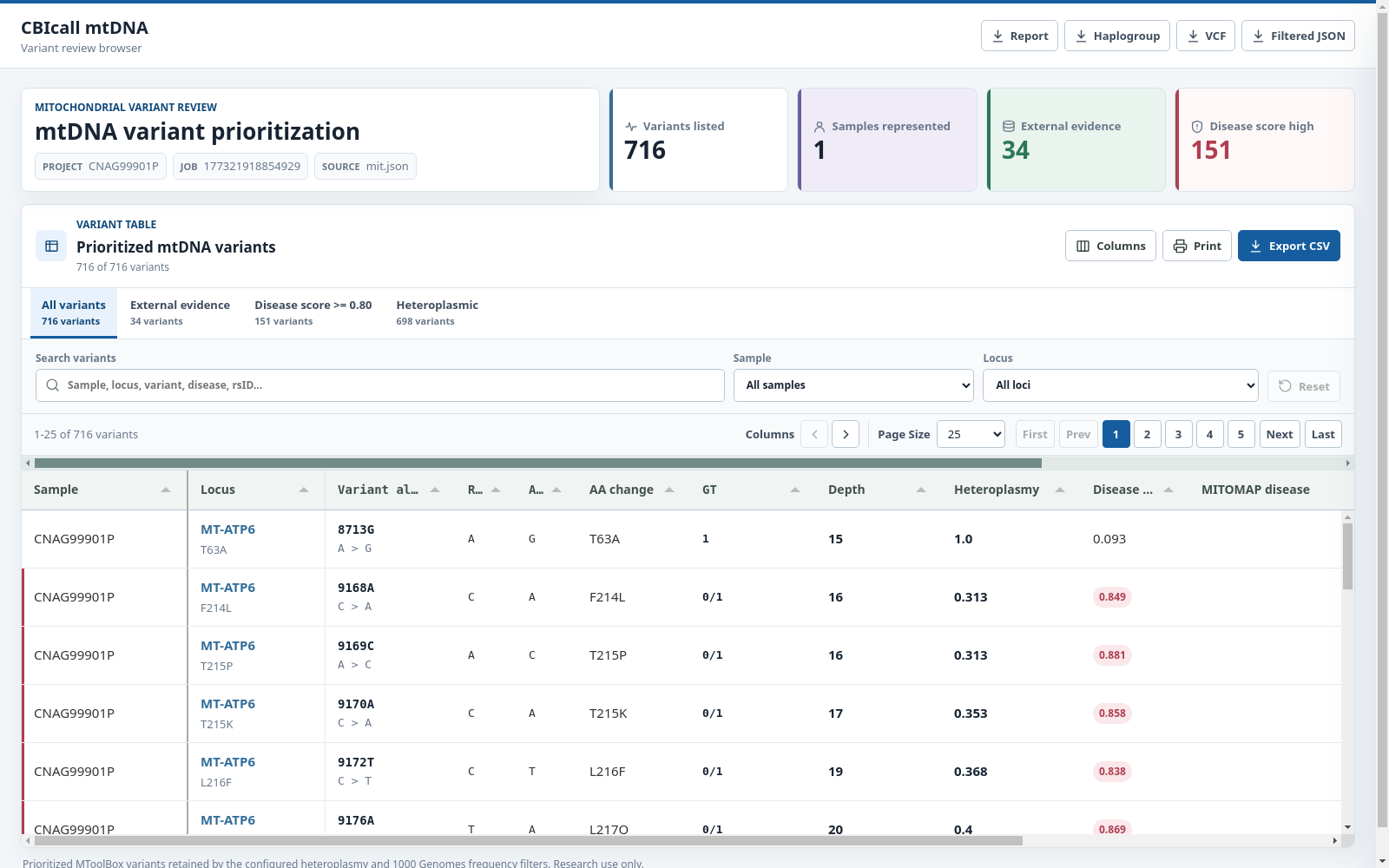The image size is (1389, 868).
Task: Shift columns left with the chevron arrow
Action: point(814,434)
